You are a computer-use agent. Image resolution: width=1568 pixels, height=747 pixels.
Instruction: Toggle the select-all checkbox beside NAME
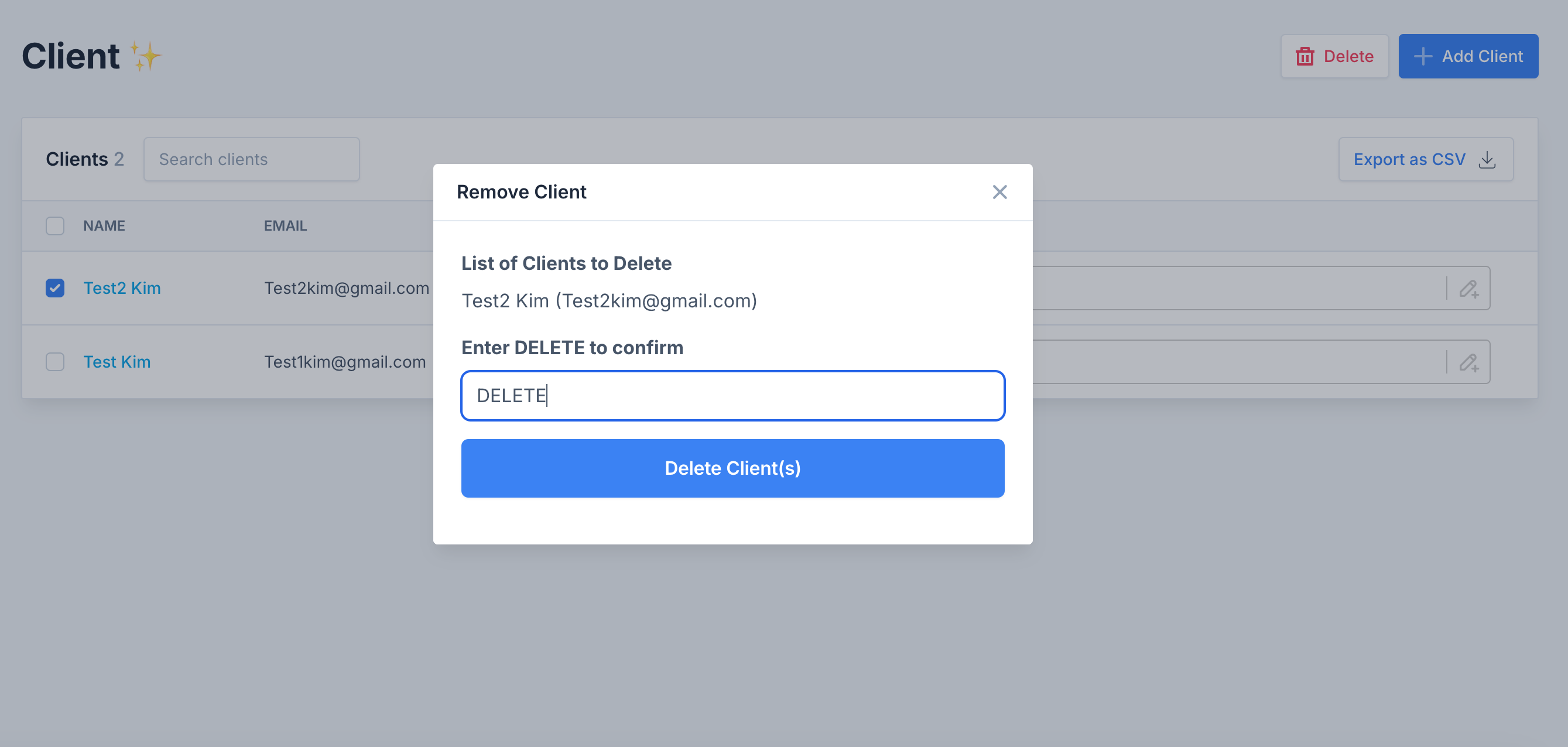tap(55, 226)
